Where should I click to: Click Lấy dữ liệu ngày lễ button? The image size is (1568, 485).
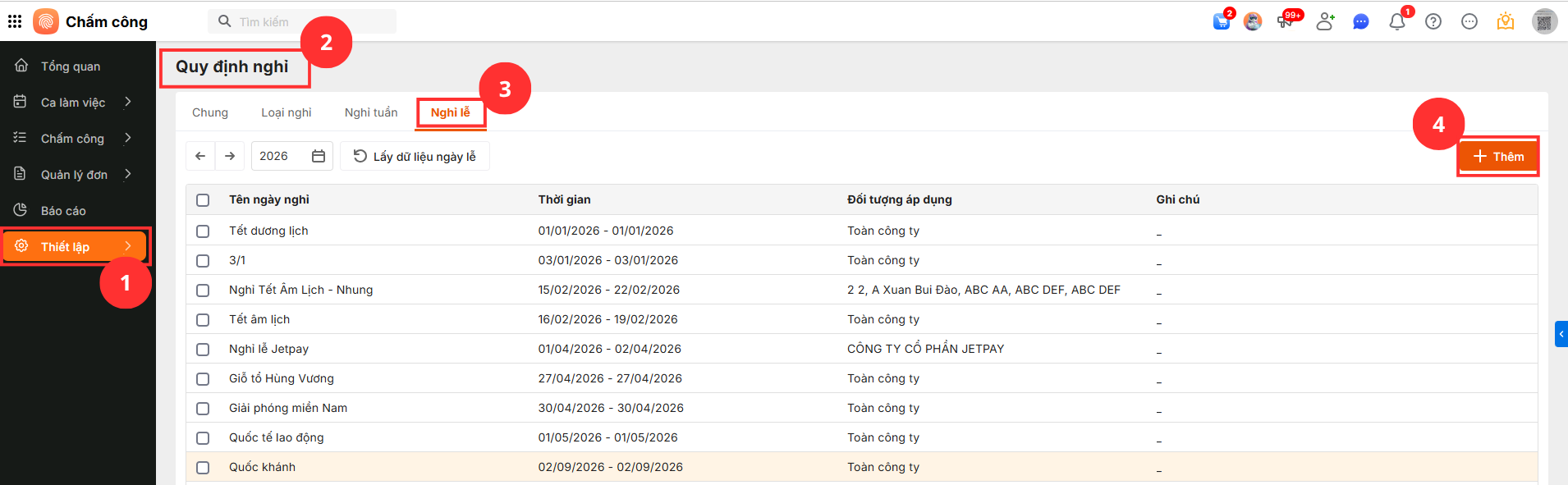(415, 156)
